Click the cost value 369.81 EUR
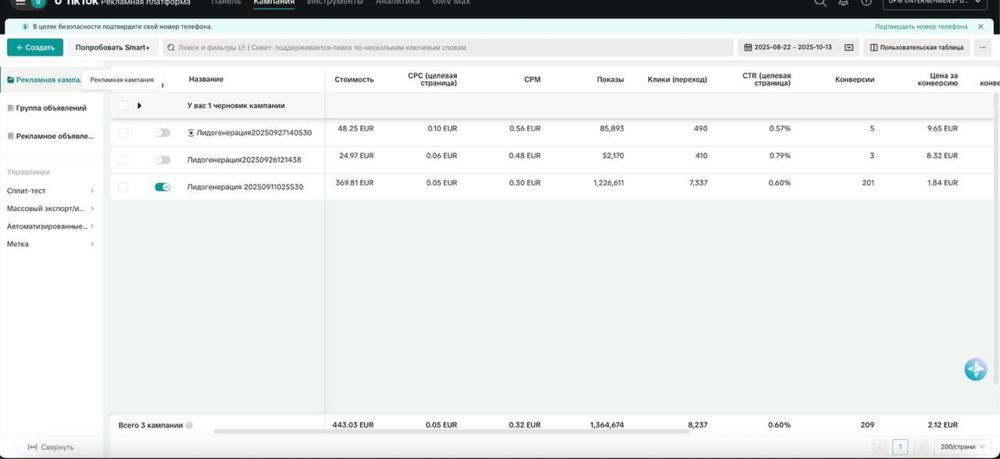The height and width of the screenshot is (459, 1000). tap(355, 183)
